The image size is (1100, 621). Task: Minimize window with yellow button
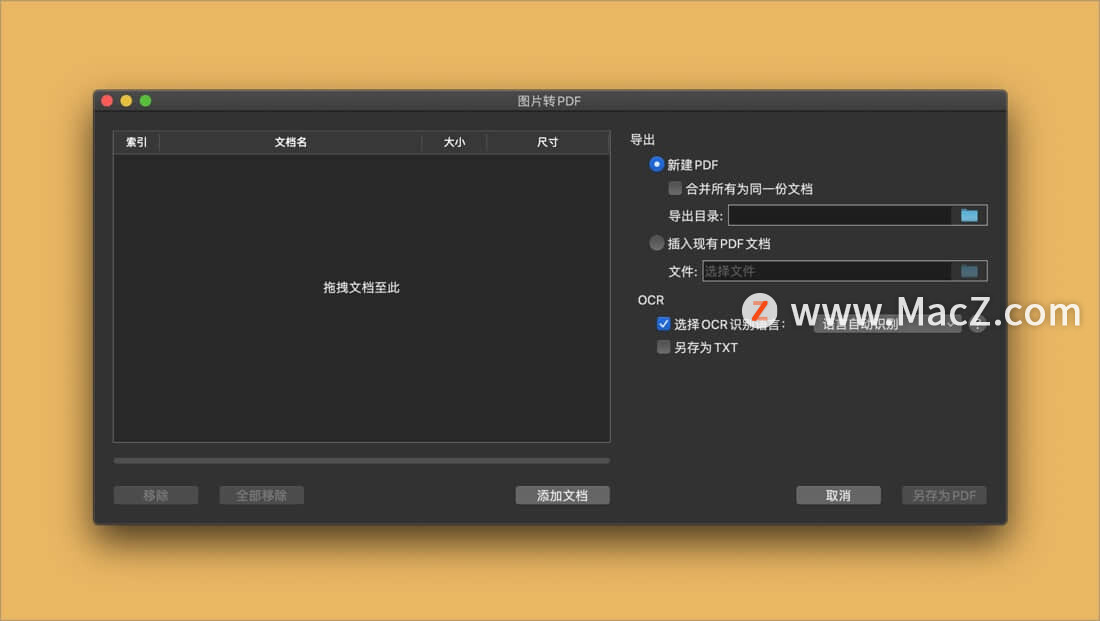point(126,101)
